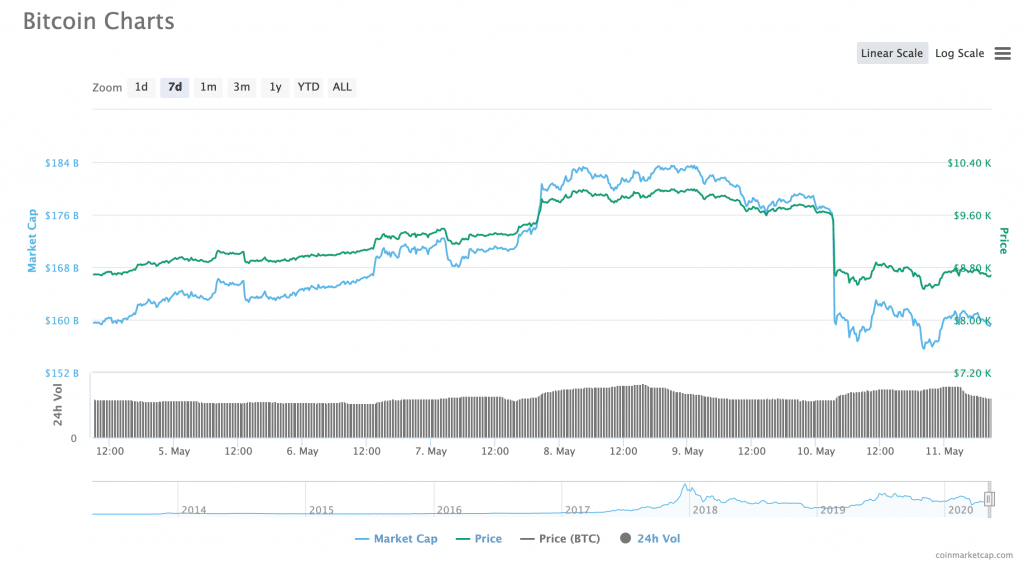Screen dimensions: 1024x567
Task: Click the 24h Vol legend circle icon
Action: 626,539
